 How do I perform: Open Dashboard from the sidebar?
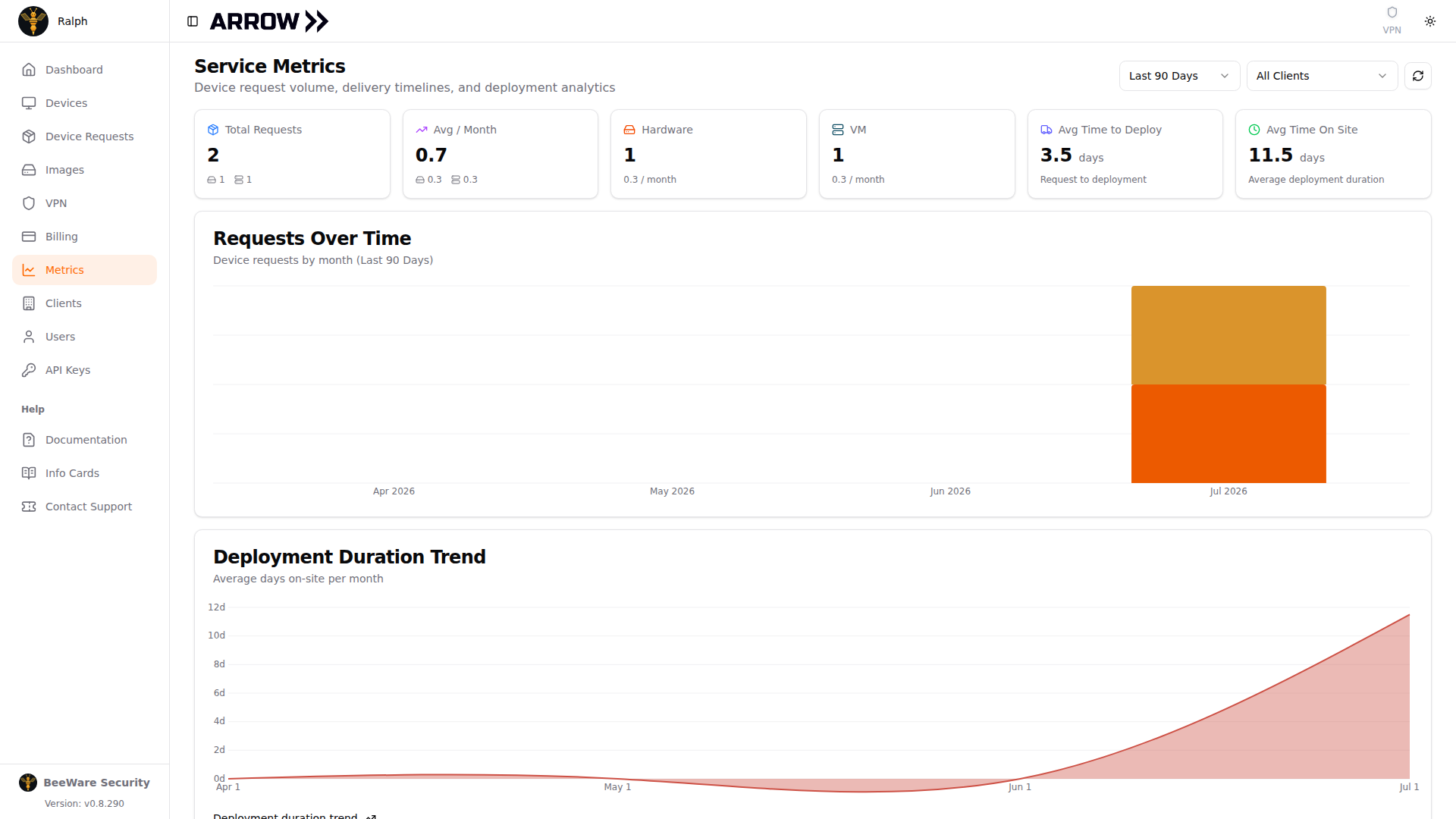[x=84, y=70]
